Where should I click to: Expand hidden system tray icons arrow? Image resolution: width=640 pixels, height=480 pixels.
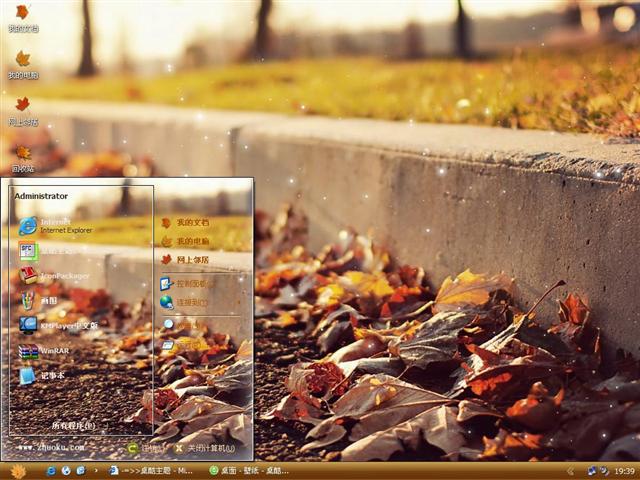pyautogui.click(x=571, y=471)
